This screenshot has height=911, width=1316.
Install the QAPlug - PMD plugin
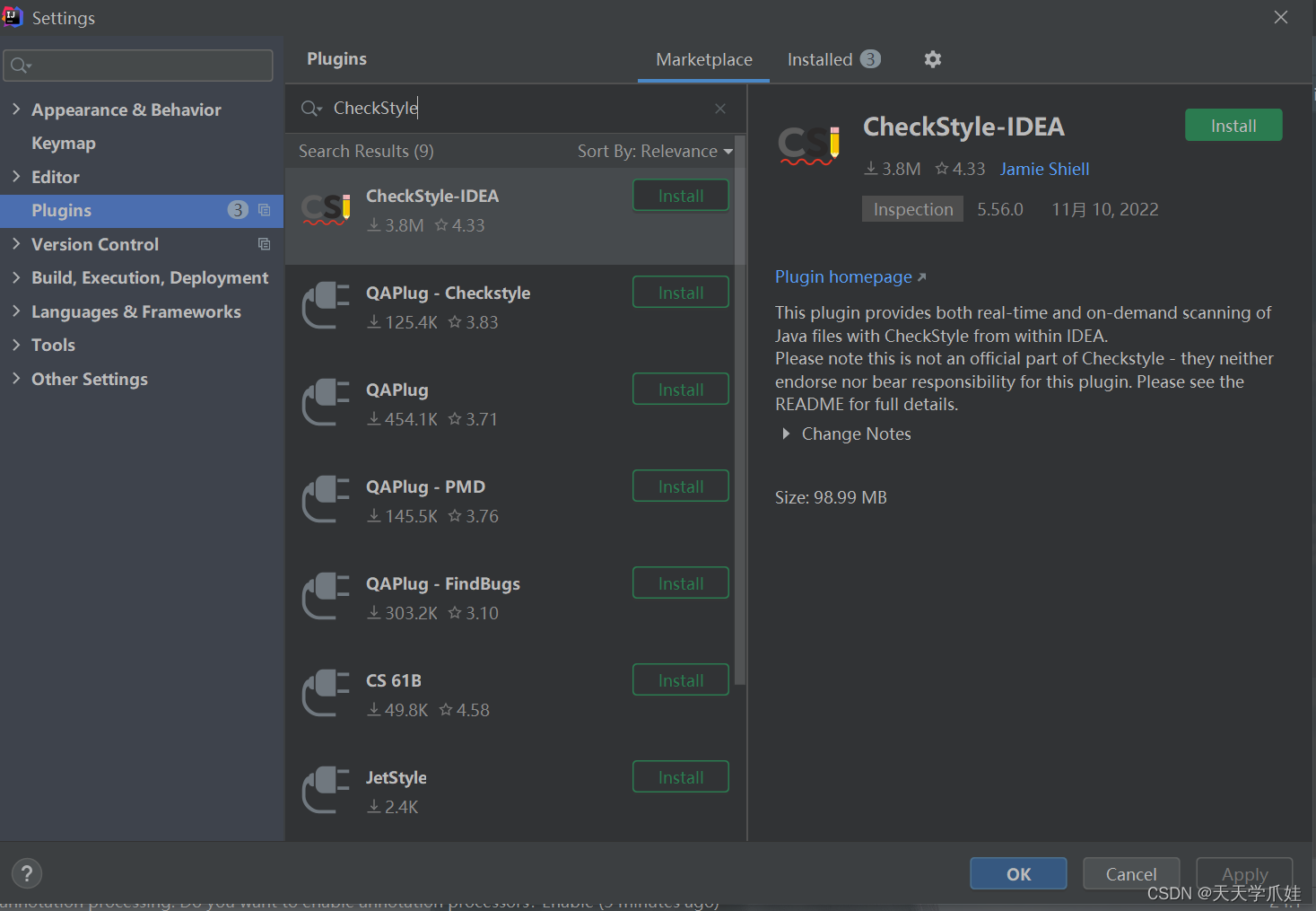681,486
